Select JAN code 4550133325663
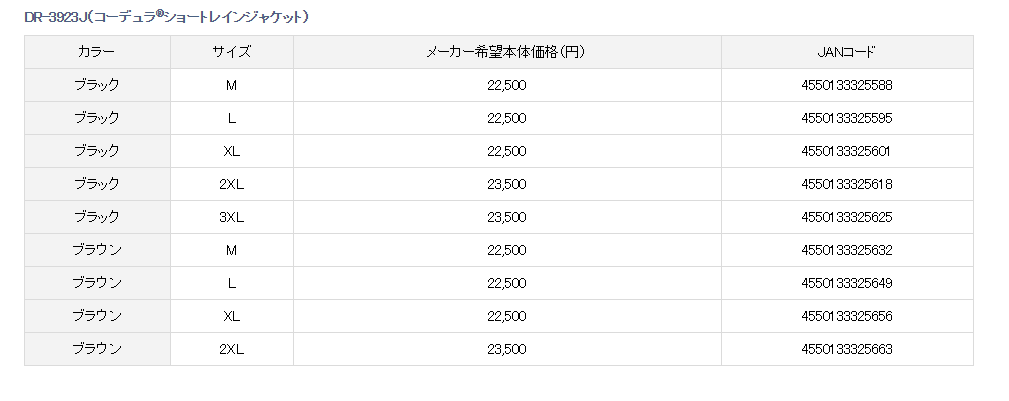Image resolution: width=1009 pixels, height=401 pixels. pos(846,349)
